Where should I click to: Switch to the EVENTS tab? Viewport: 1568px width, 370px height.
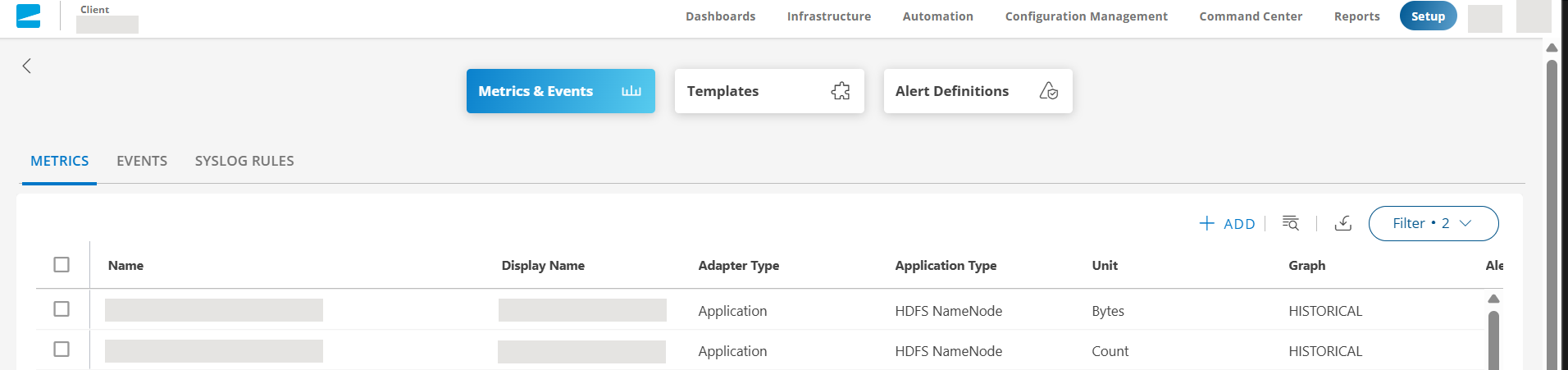coord(142,161)
